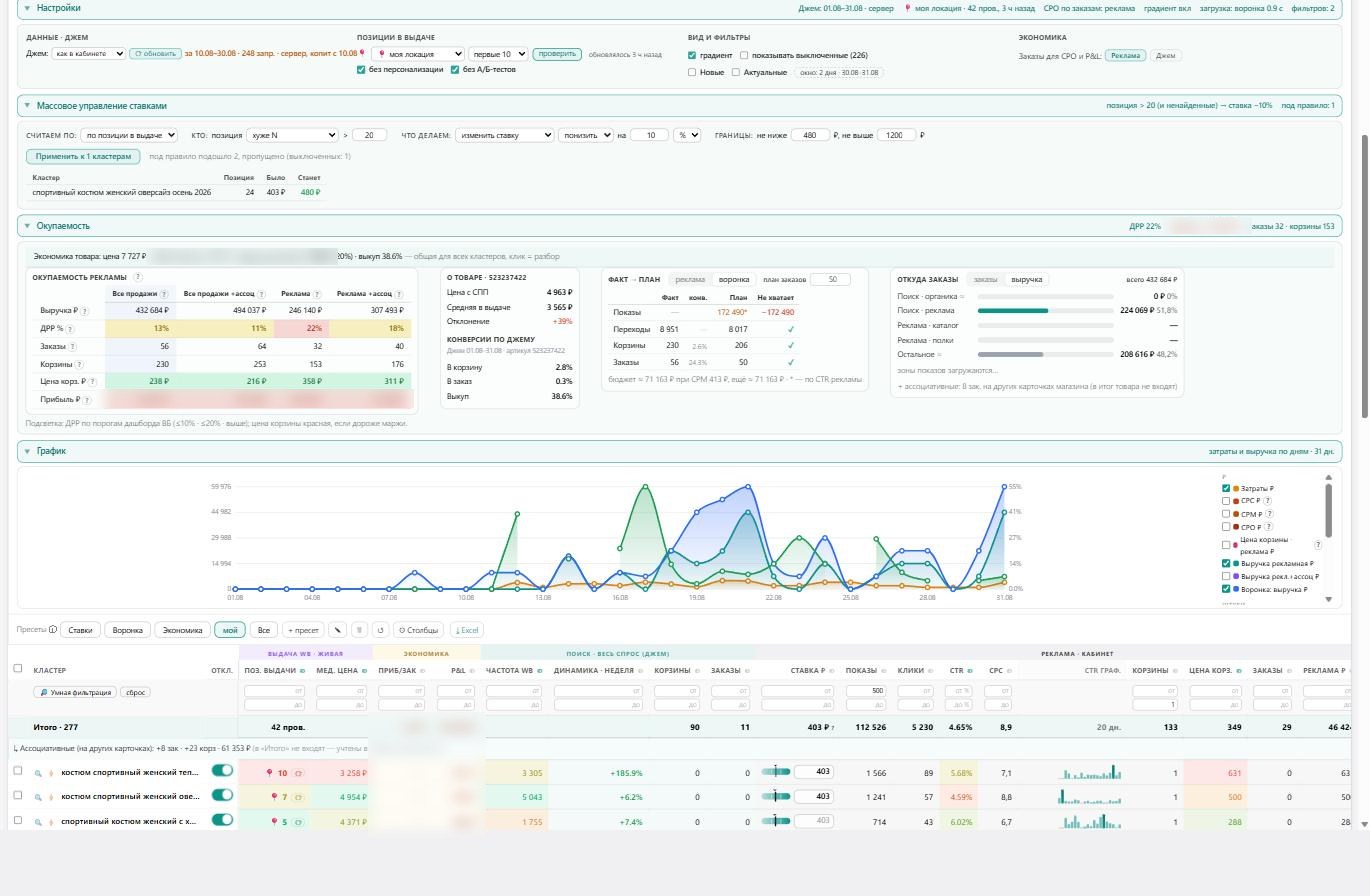
Task: Click the bid slider for the 1 566 показы row
Action: coord(776,771)
